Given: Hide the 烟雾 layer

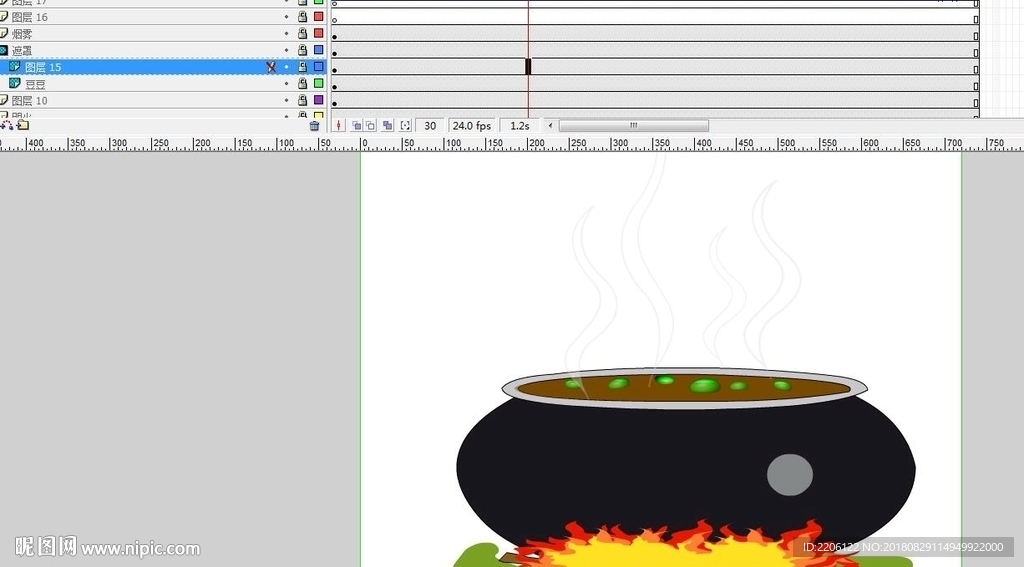Looking at the screenshot, I should pyautogui.click(x=286, y=33).
